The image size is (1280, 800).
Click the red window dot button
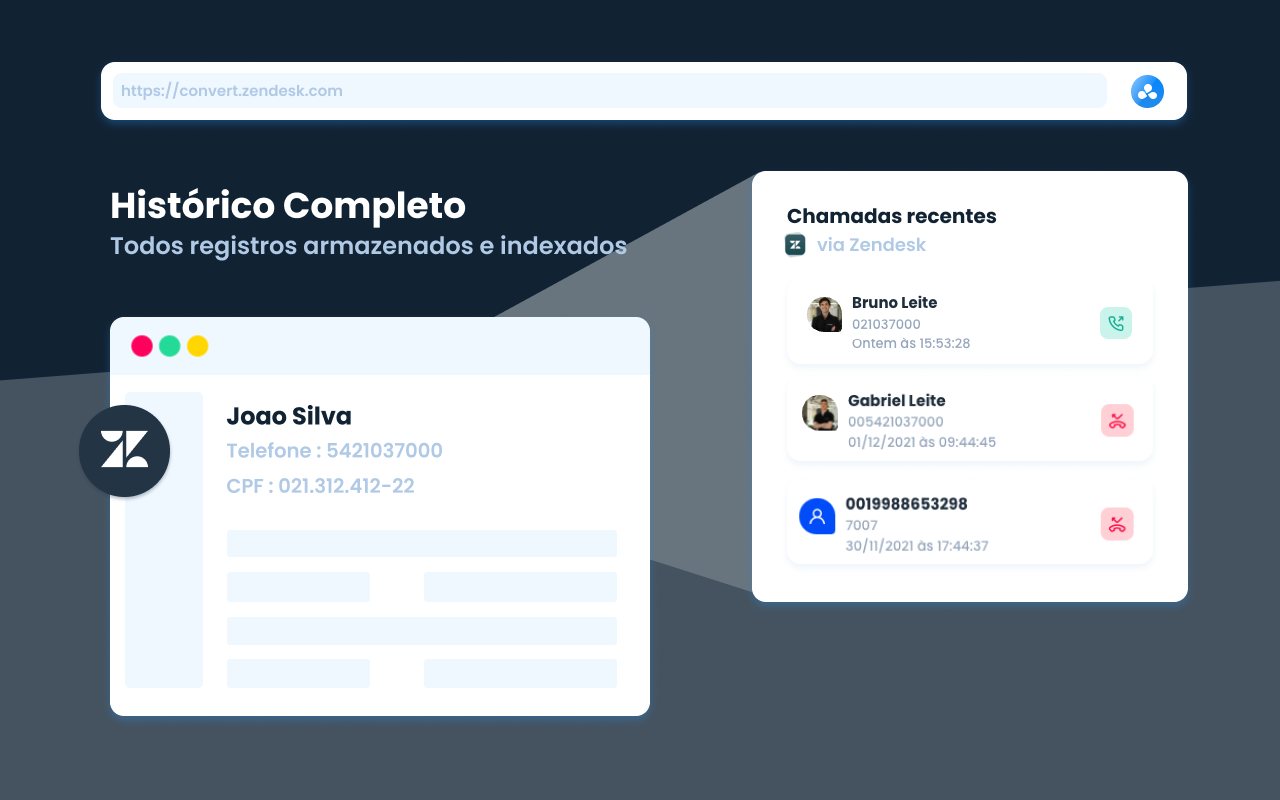pos(142,346)
